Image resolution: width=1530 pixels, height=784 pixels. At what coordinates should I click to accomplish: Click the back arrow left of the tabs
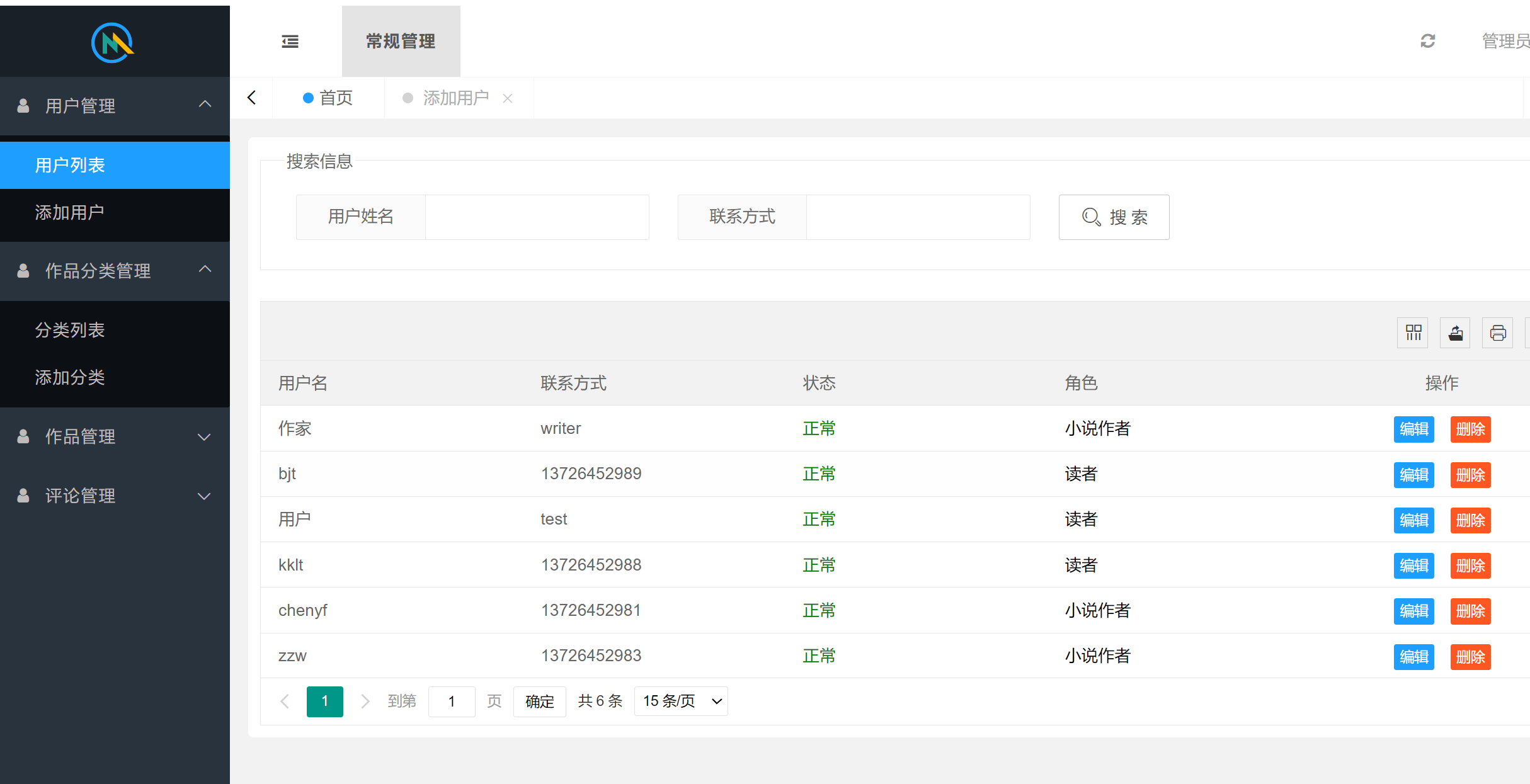[251, 97]
